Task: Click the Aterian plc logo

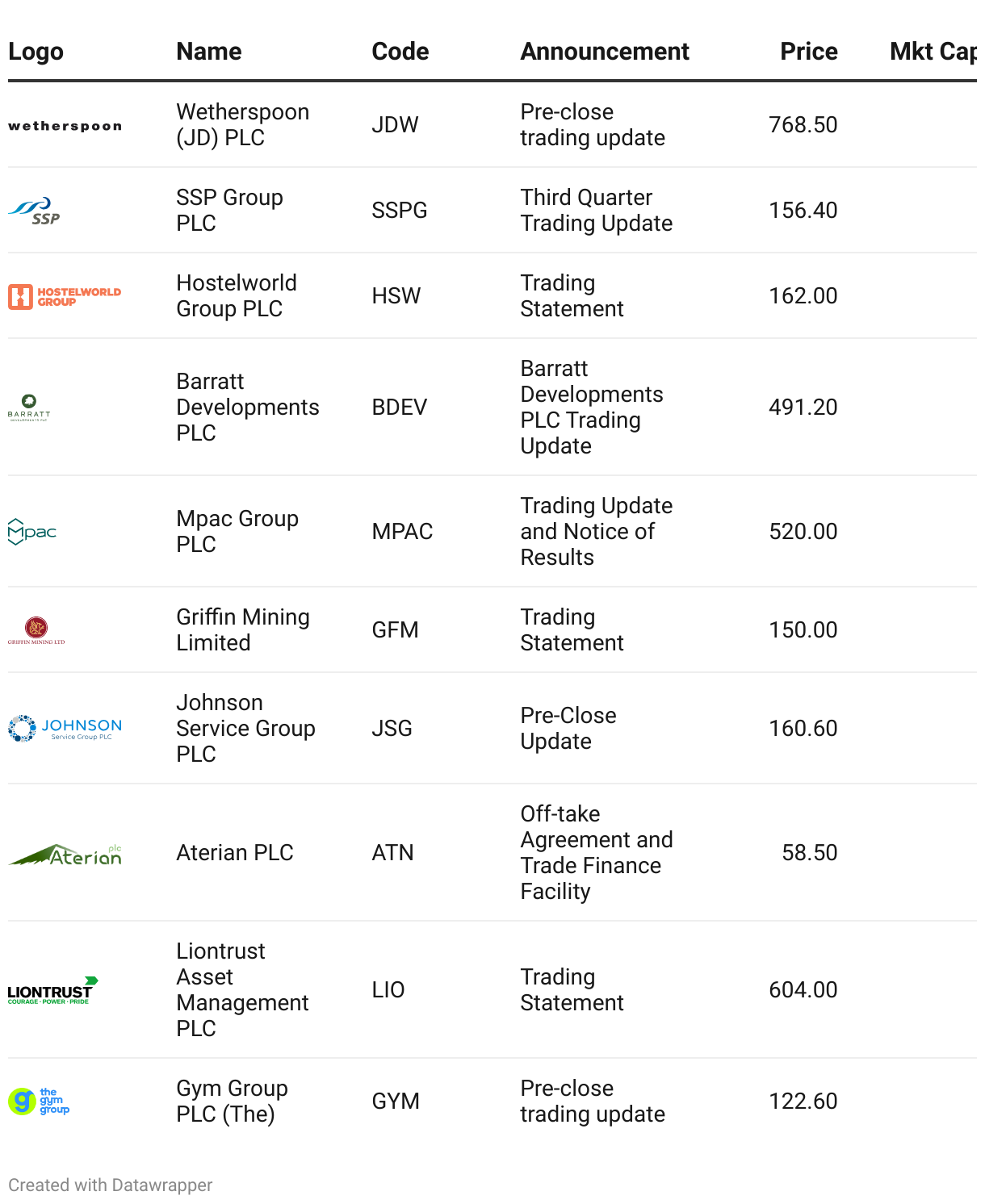Action: [65, 854]
